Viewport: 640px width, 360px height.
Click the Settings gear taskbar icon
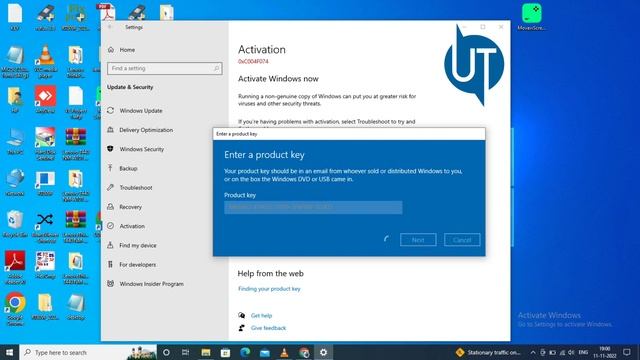[x=323, y=352]
